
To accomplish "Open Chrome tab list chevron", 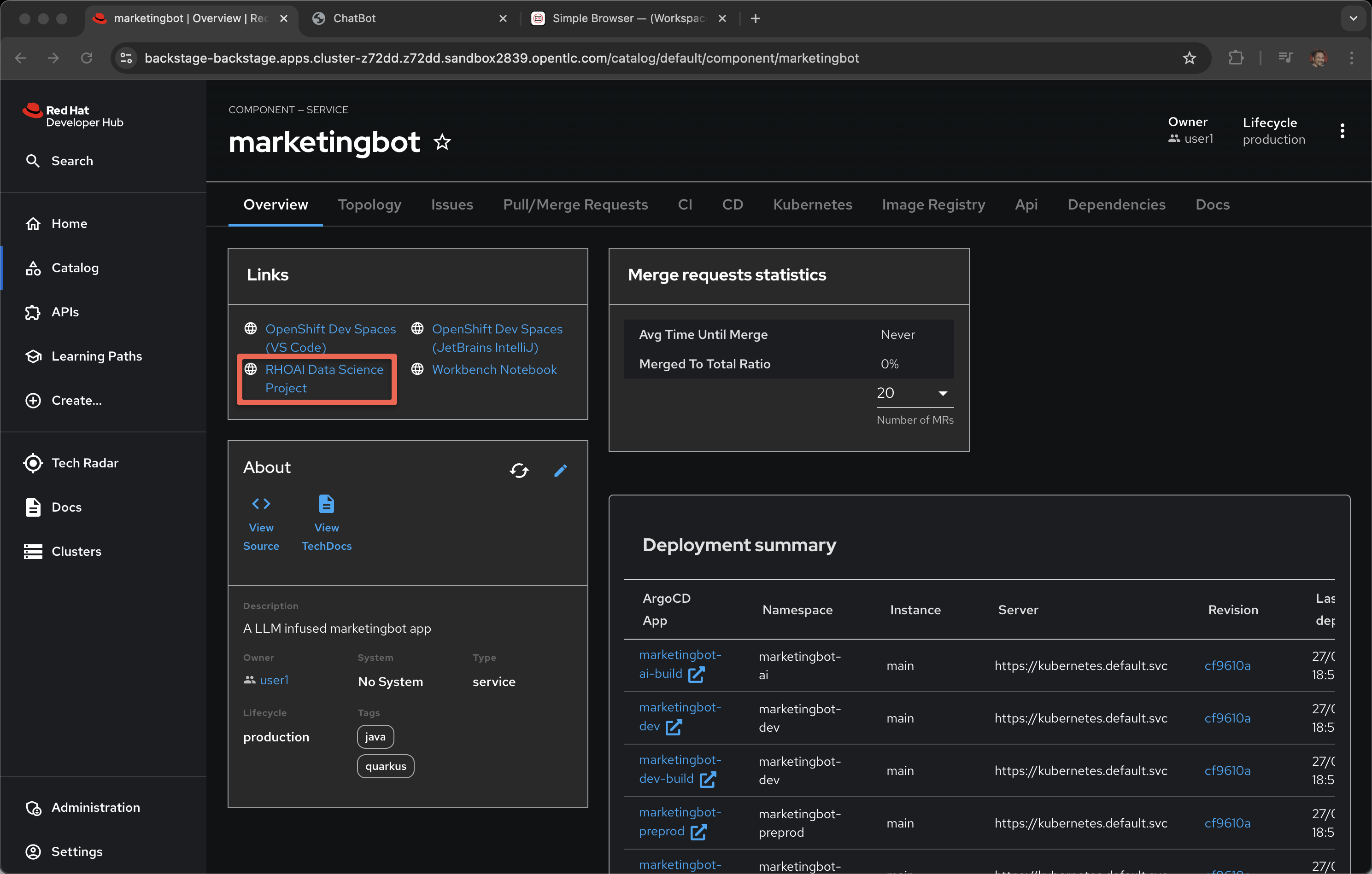I will (1353, 18).
